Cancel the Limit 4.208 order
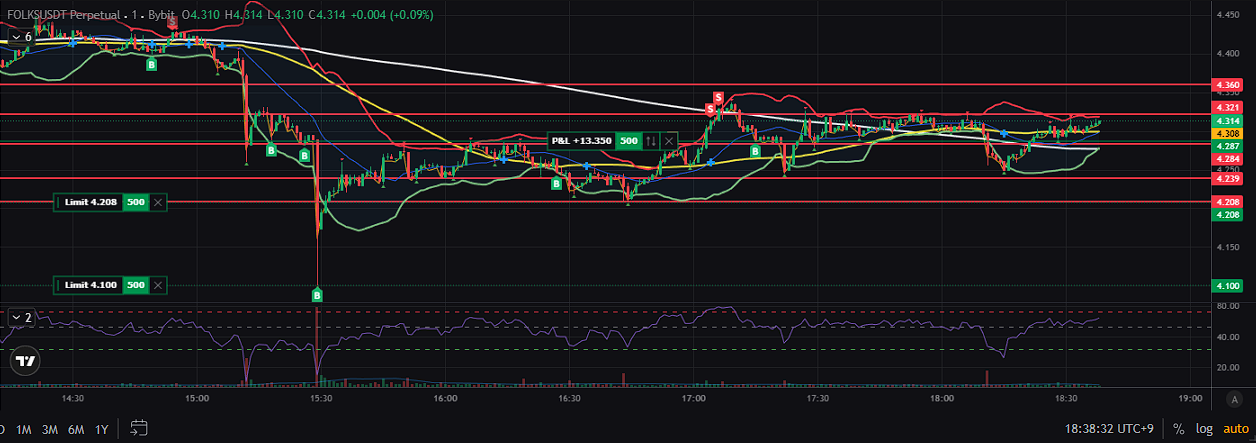 [158, 202]
